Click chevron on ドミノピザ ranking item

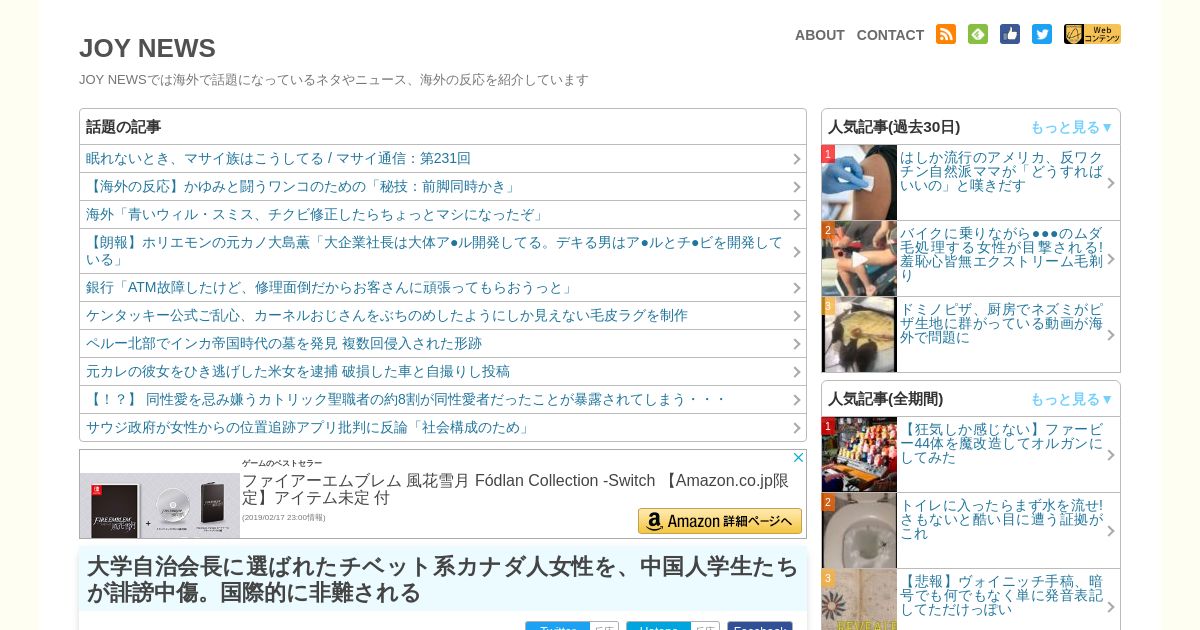[1110, 335]
